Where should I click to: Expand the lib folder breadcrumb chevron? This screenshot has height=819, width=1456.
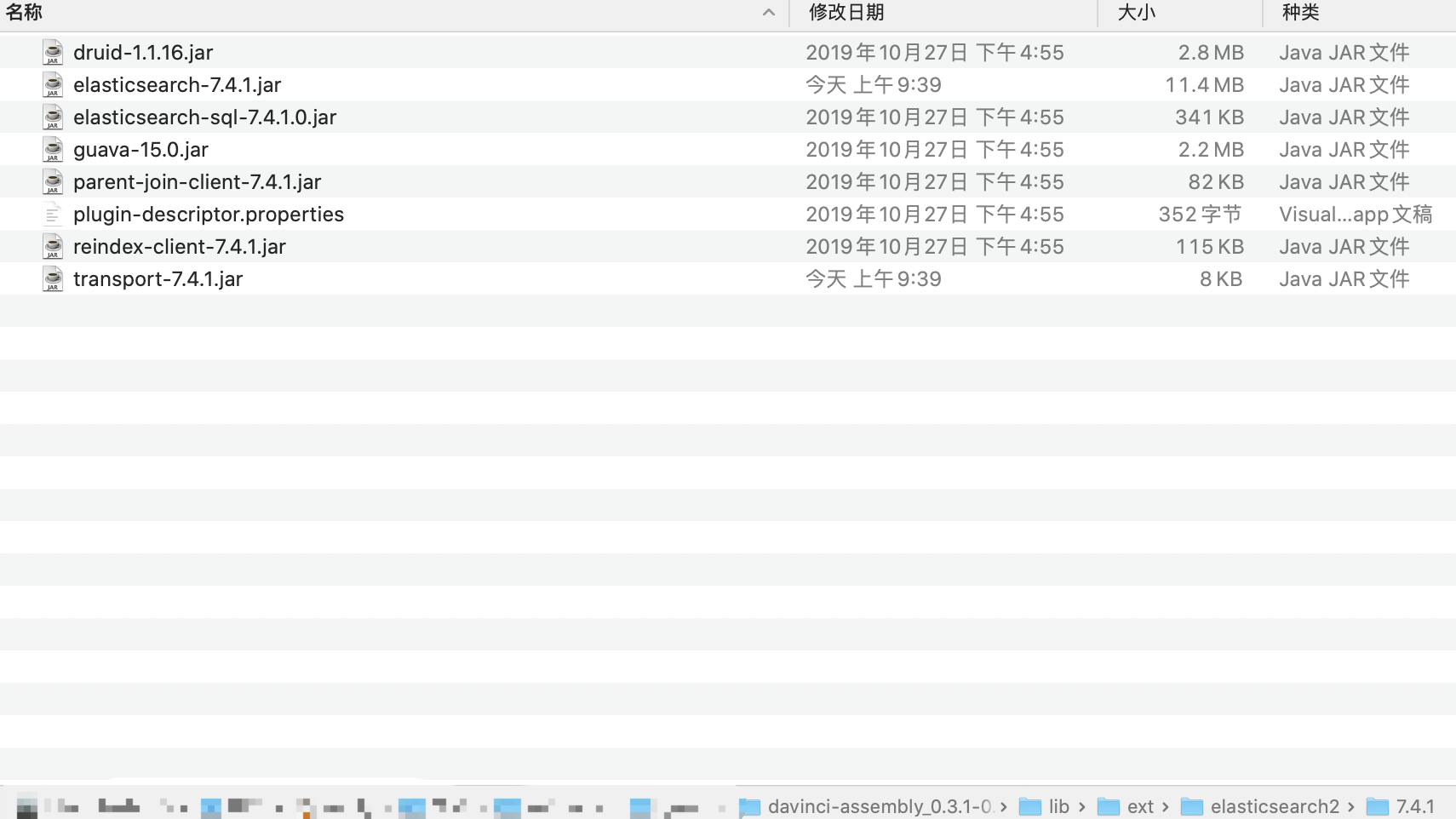(x=1083, y=806)
